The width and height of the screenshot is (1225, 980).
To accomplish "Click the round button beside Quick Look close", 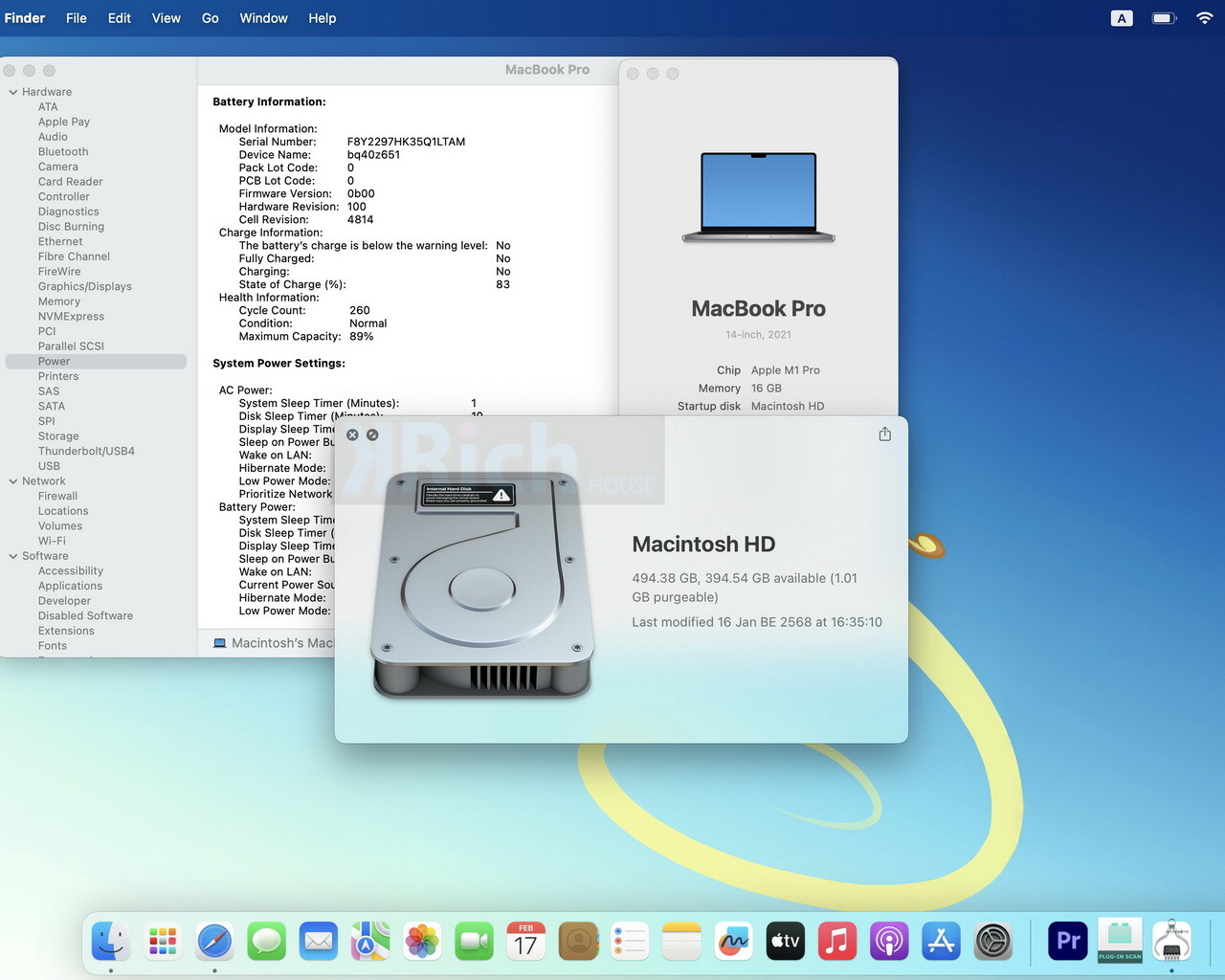I will pos(372,434).
